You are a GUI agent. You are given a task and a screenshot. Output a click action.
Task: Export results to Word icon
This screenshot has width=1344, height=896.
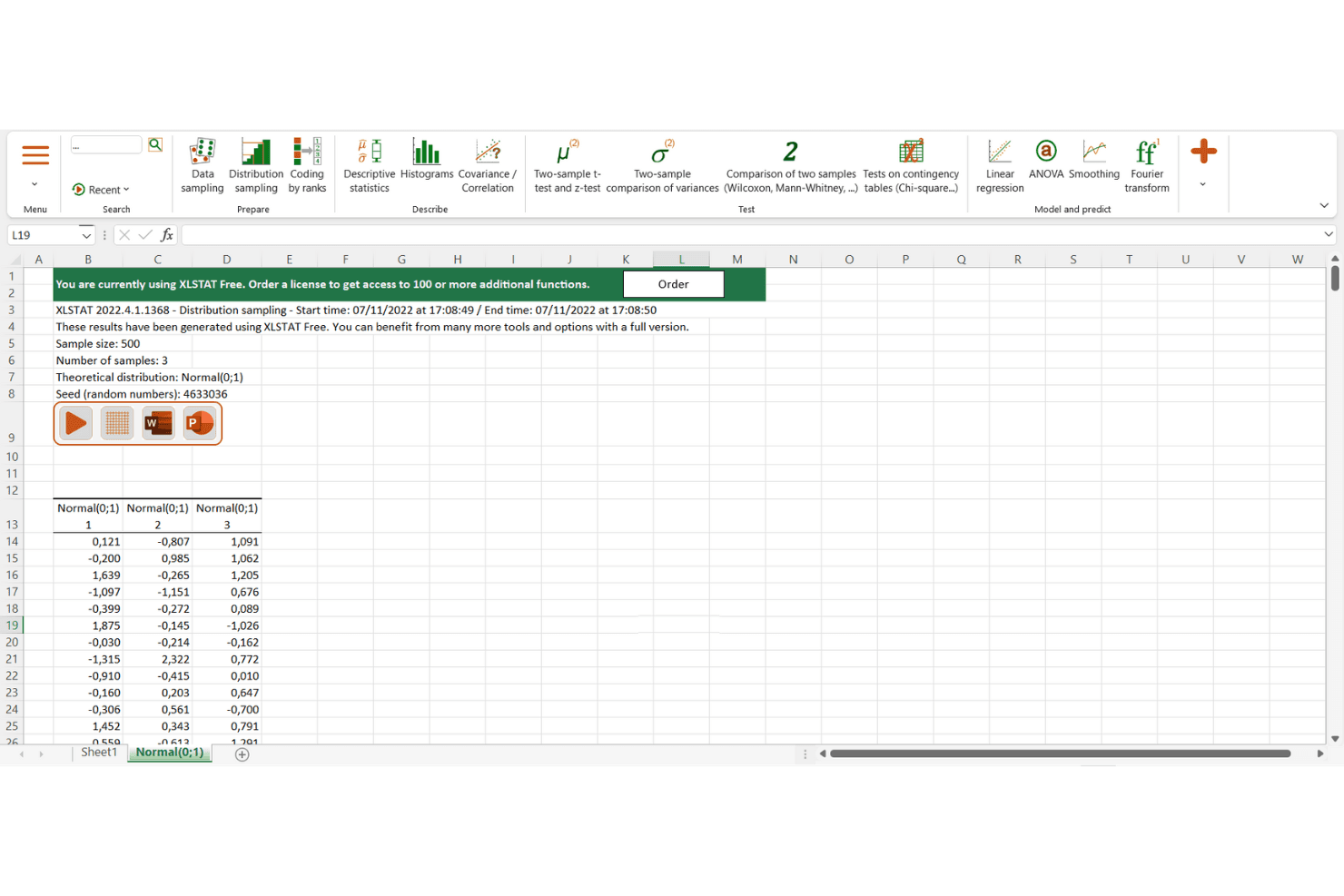pyautogui.click(x=158, y=423)
